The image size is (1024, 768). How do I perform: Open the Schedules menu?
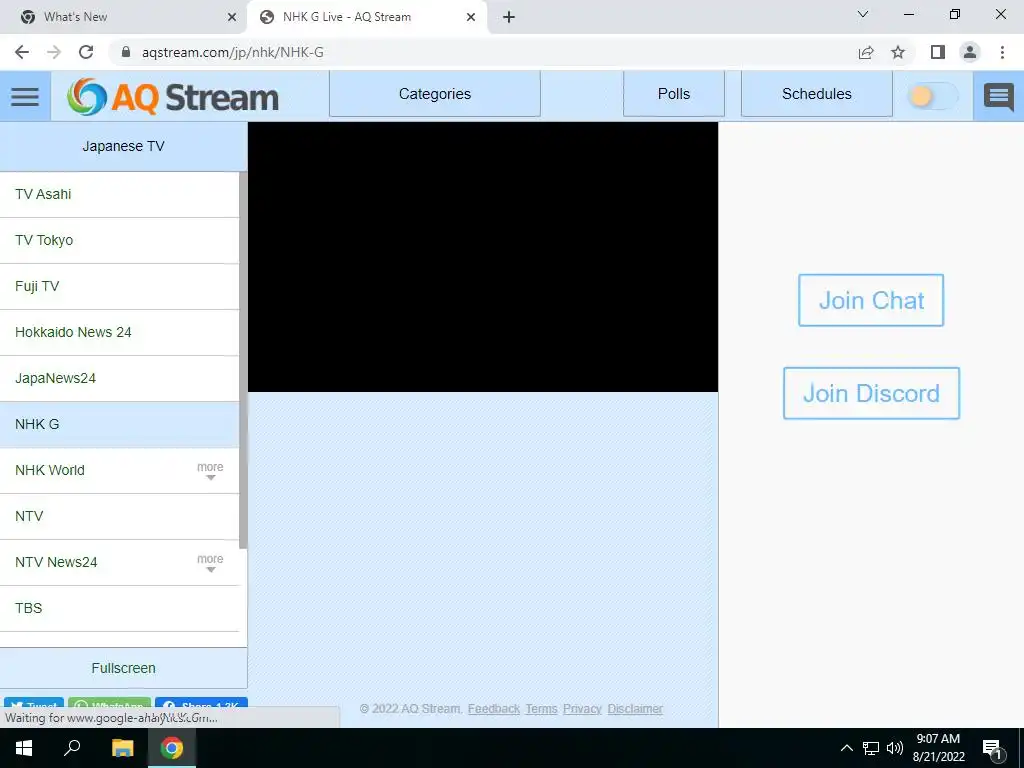click(x=817, y=94)
